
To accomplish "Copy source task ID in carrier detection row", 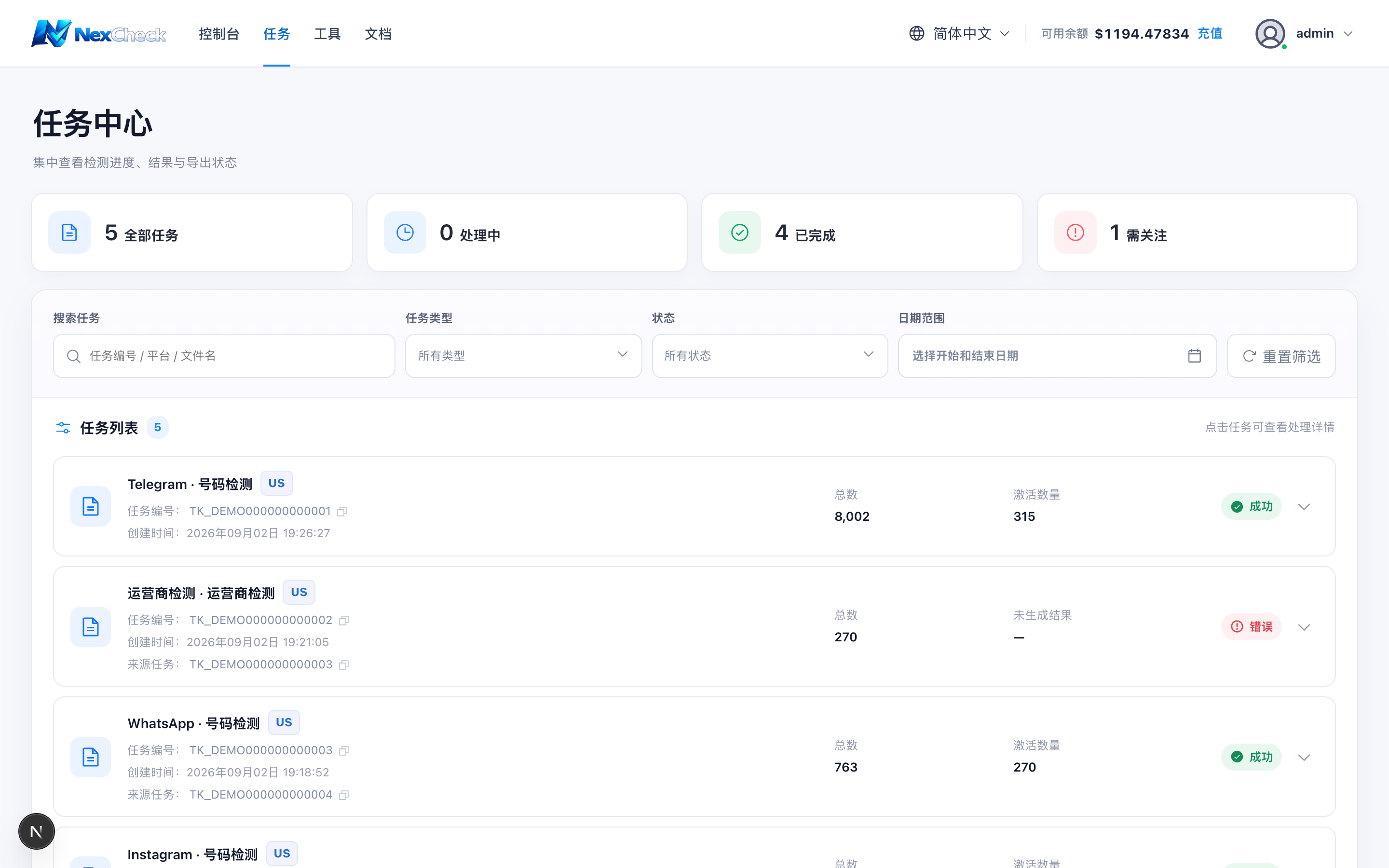I will click(x=344, y=665).
